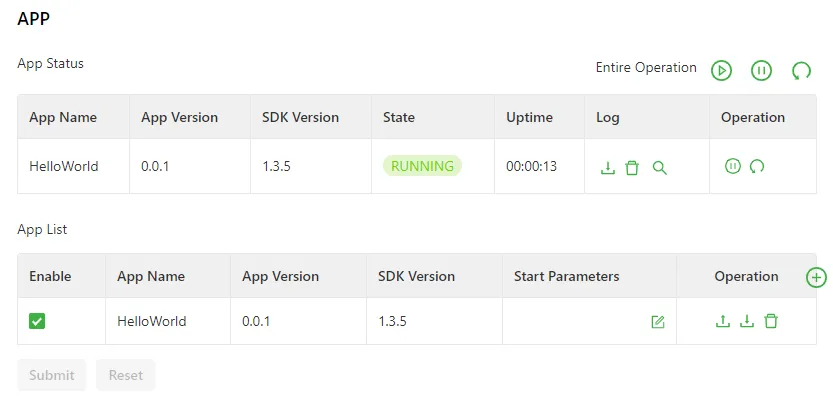Click the Reset button
This screenshot has width=833, height=404.
coord(126,375)
